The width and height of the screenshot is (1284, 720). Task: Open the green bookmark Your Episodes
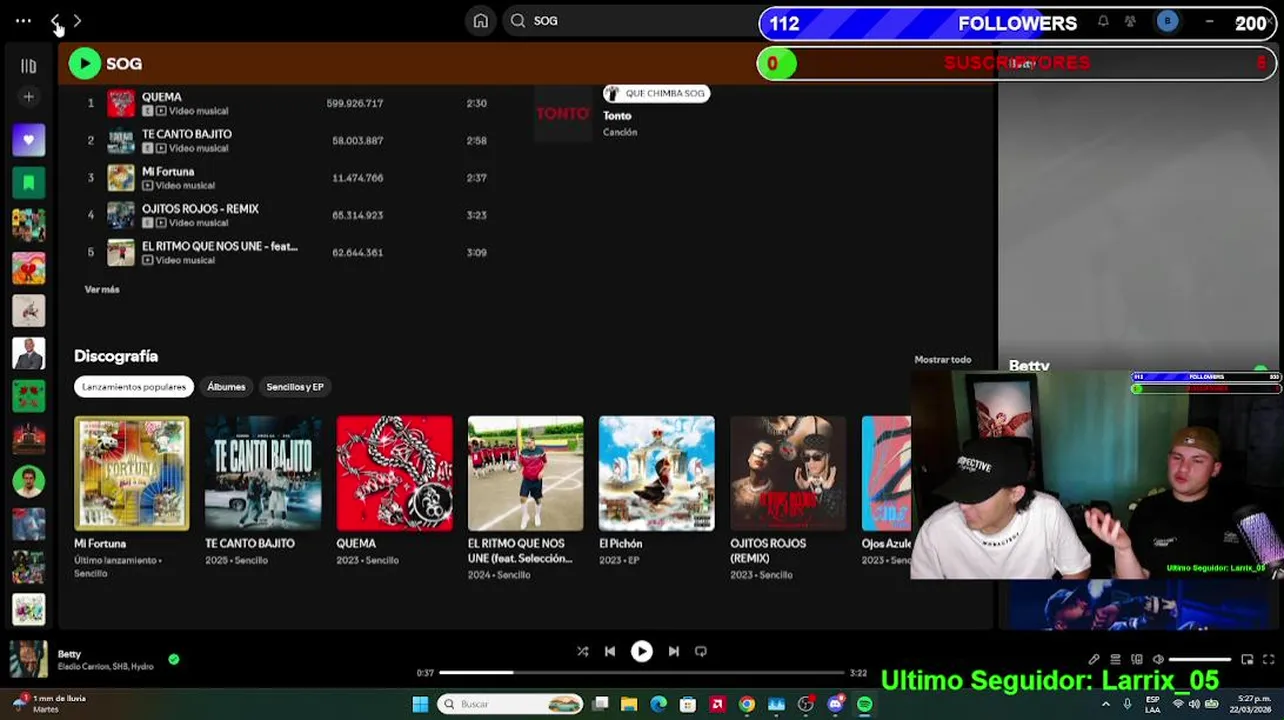pos(28,183)
